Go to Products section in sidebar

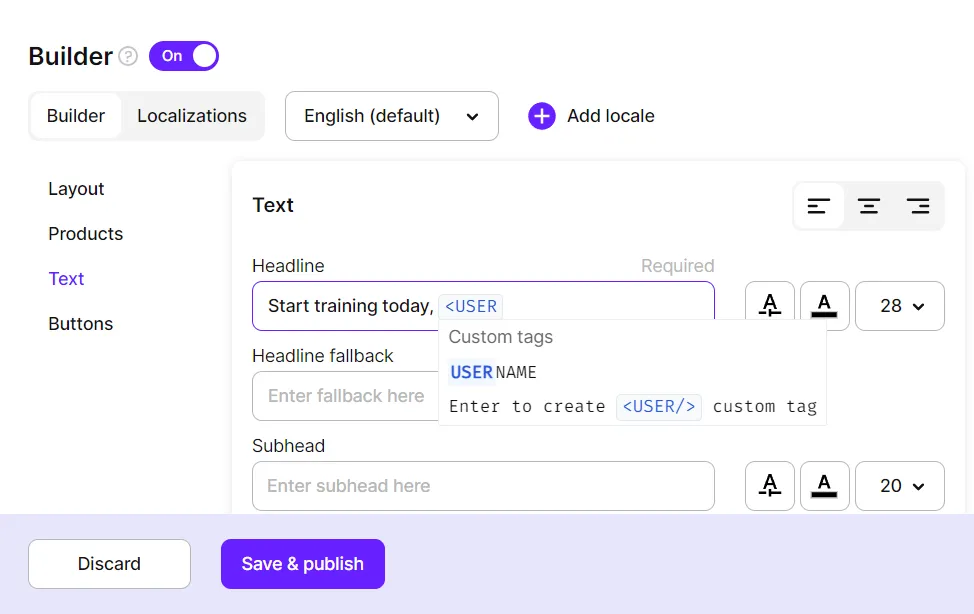pos(85,234)
